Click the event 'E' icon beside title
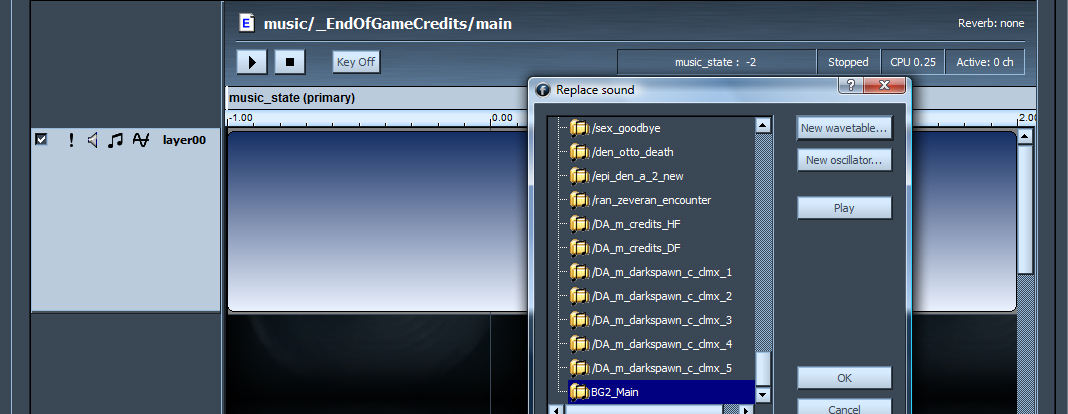The height and width of the screenshot is (414, 1068). 247,23
